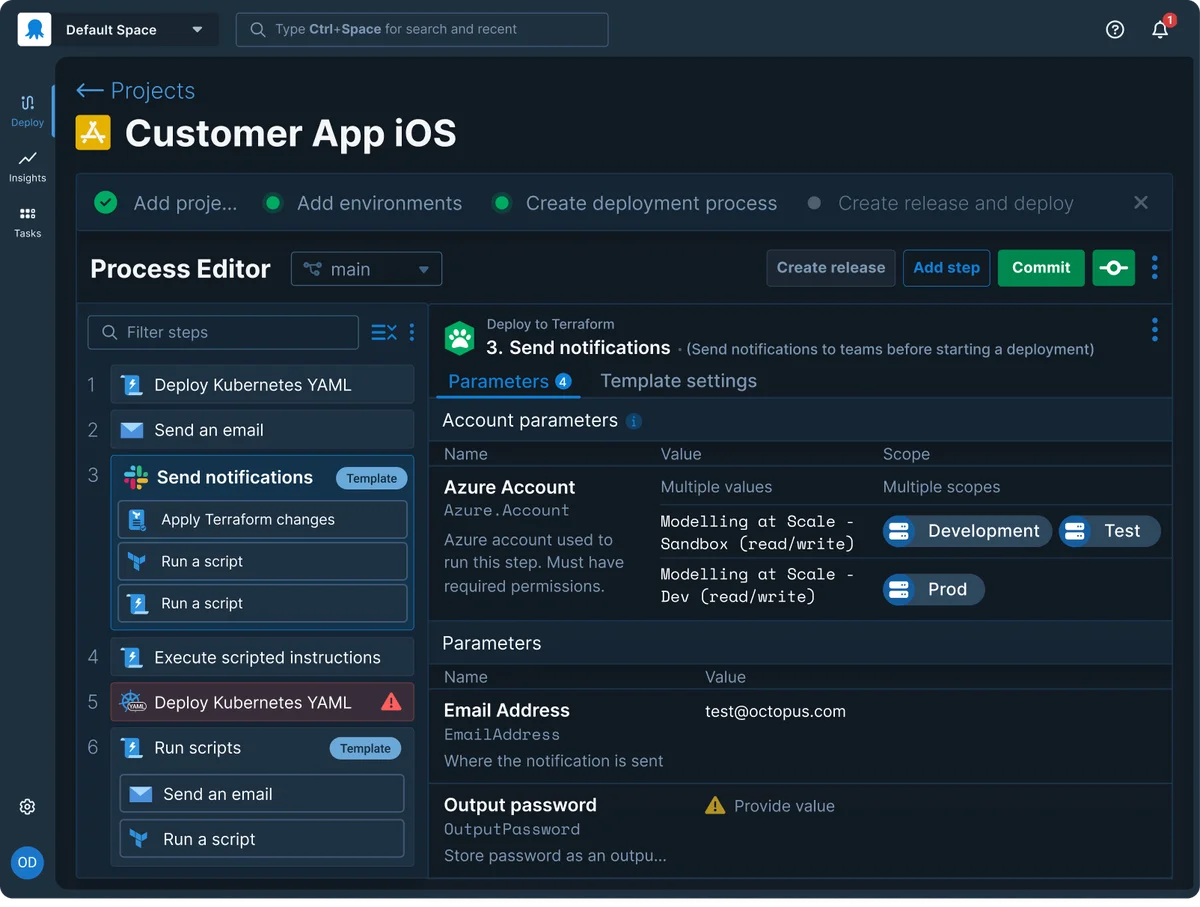Viewport: 1200px width, 907px height.
Task: Click the top search field
Action: point(422,30)
